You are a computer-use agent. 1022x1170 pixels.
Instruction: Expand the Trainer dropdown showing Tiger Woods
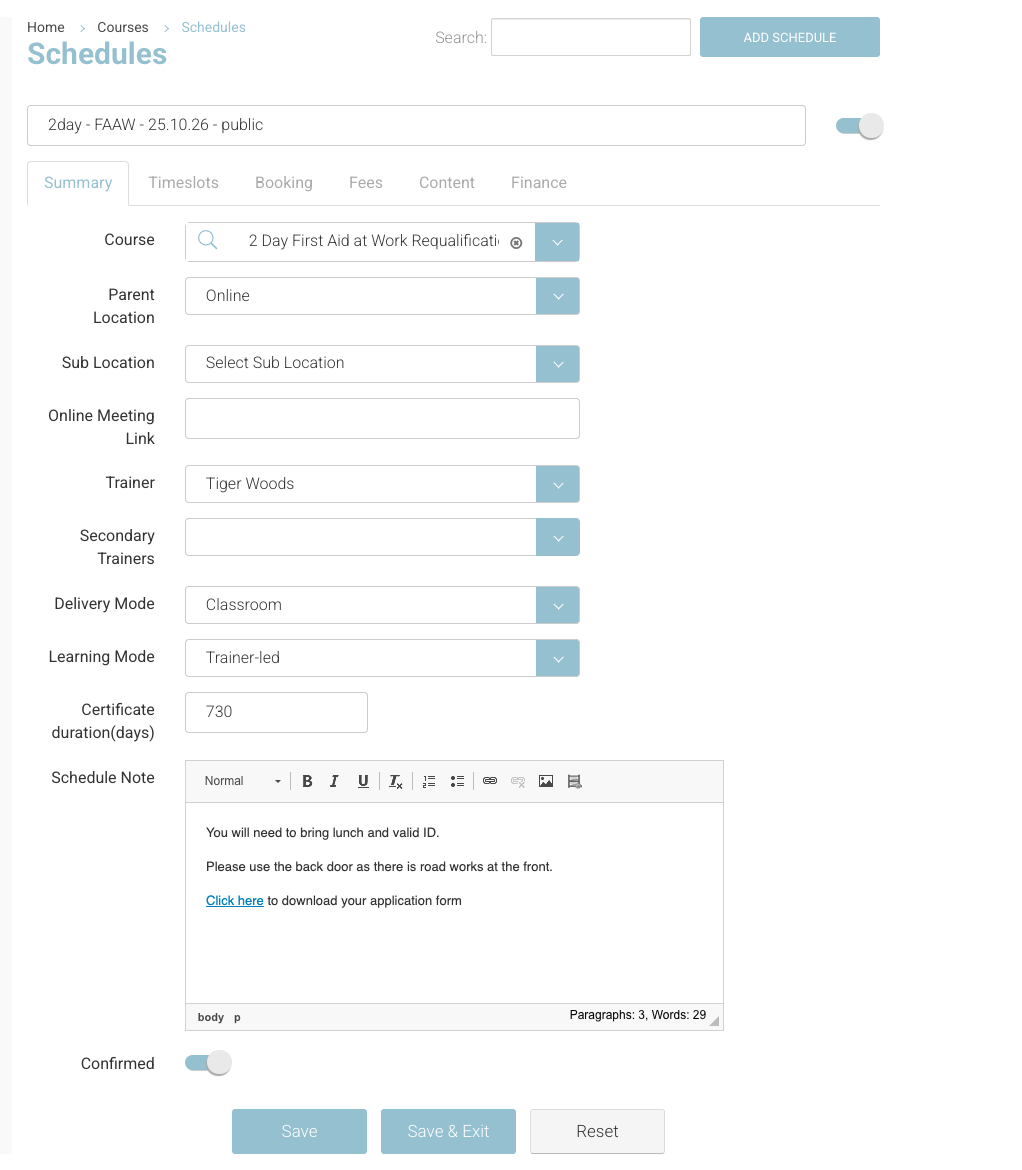point(558,484)
